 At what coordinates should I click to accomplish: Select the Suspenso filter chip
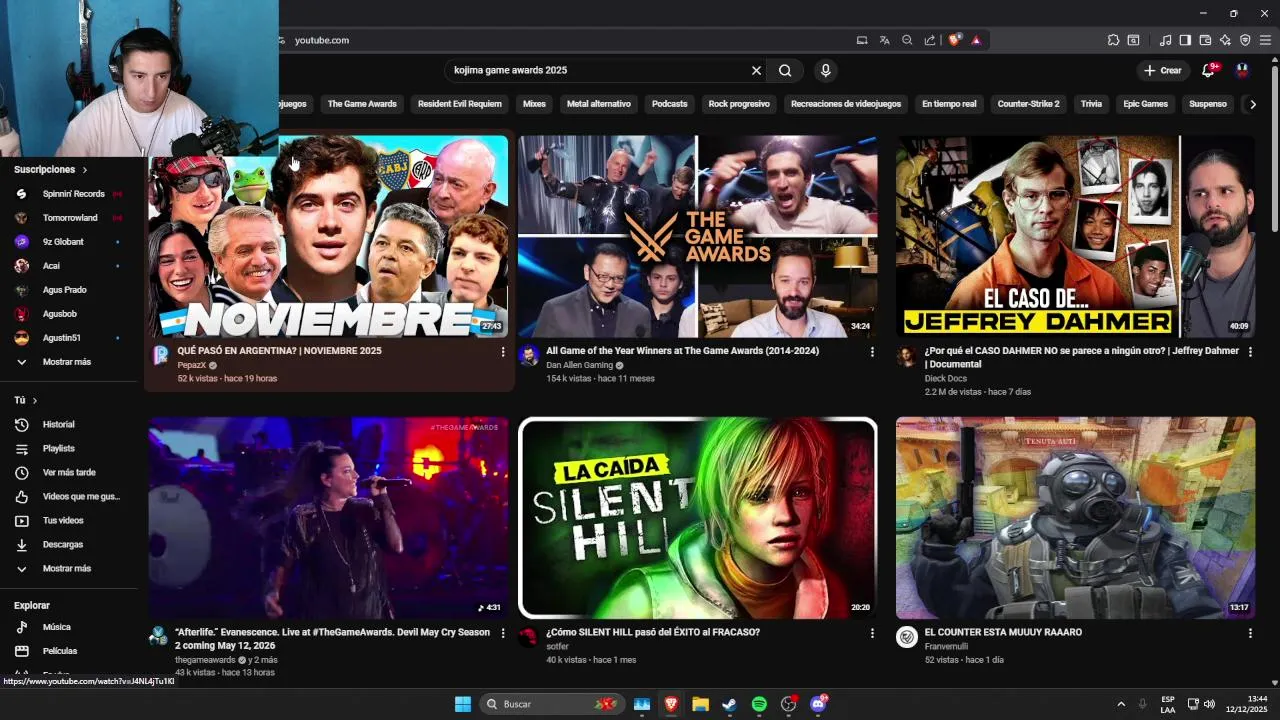pos(1207,104)
